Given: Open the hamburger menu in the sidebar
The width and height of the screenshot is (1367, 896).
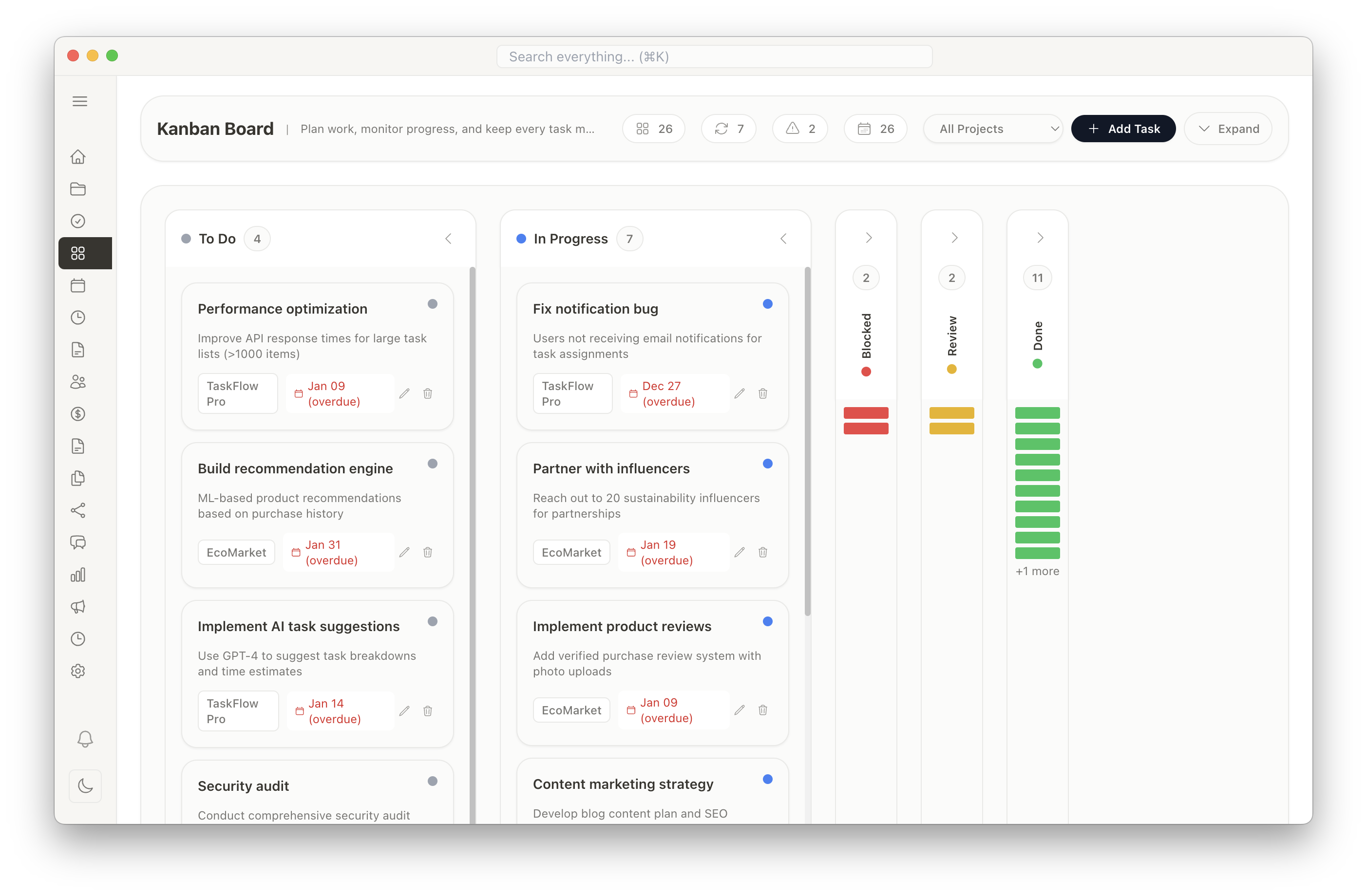Looking at the screenshot, I should pos(80,102).
